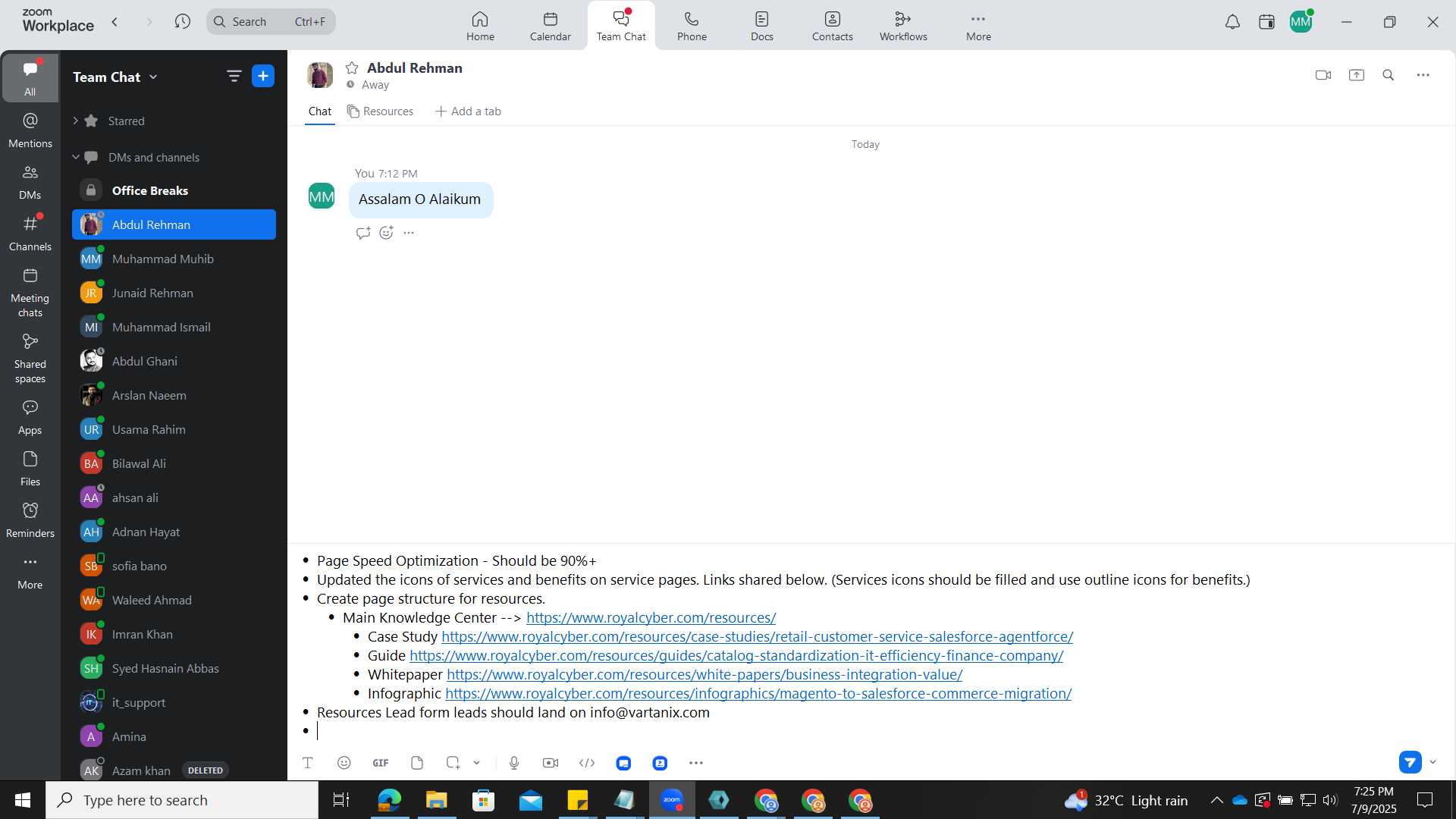
Task: Open the profile avatar MM menu
Action: [x=1301, y=22]
